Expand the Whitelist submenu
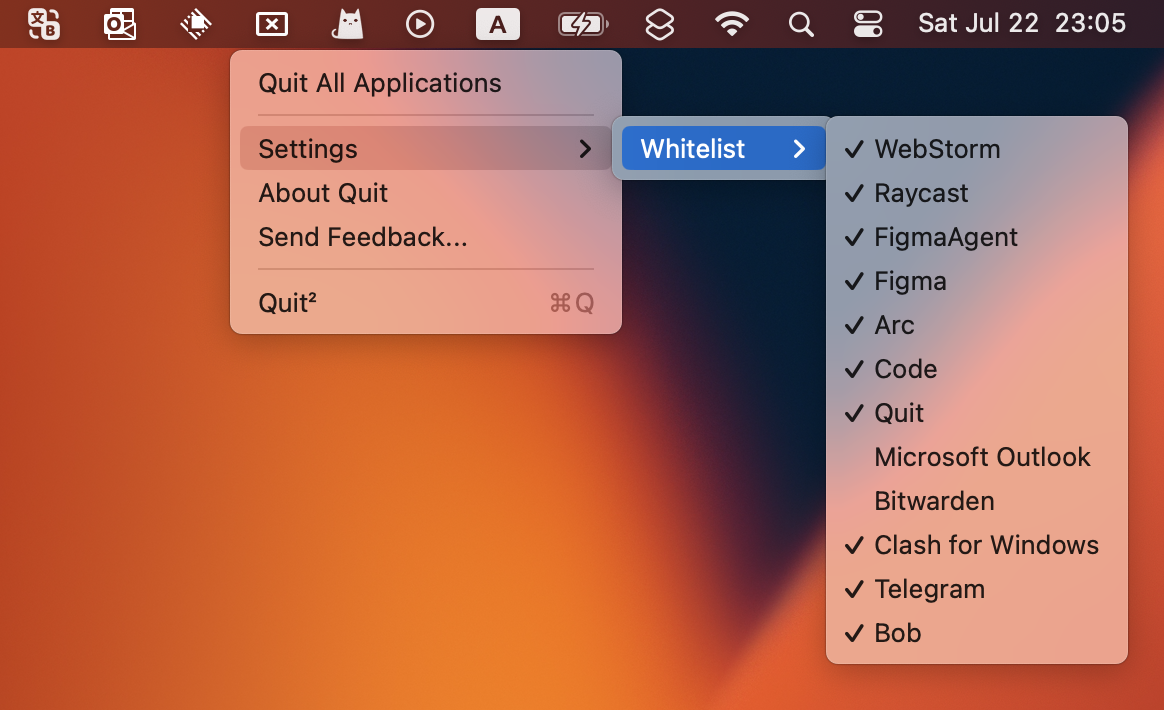This screenshot has width=1164, height=710. tap(723, 149)
